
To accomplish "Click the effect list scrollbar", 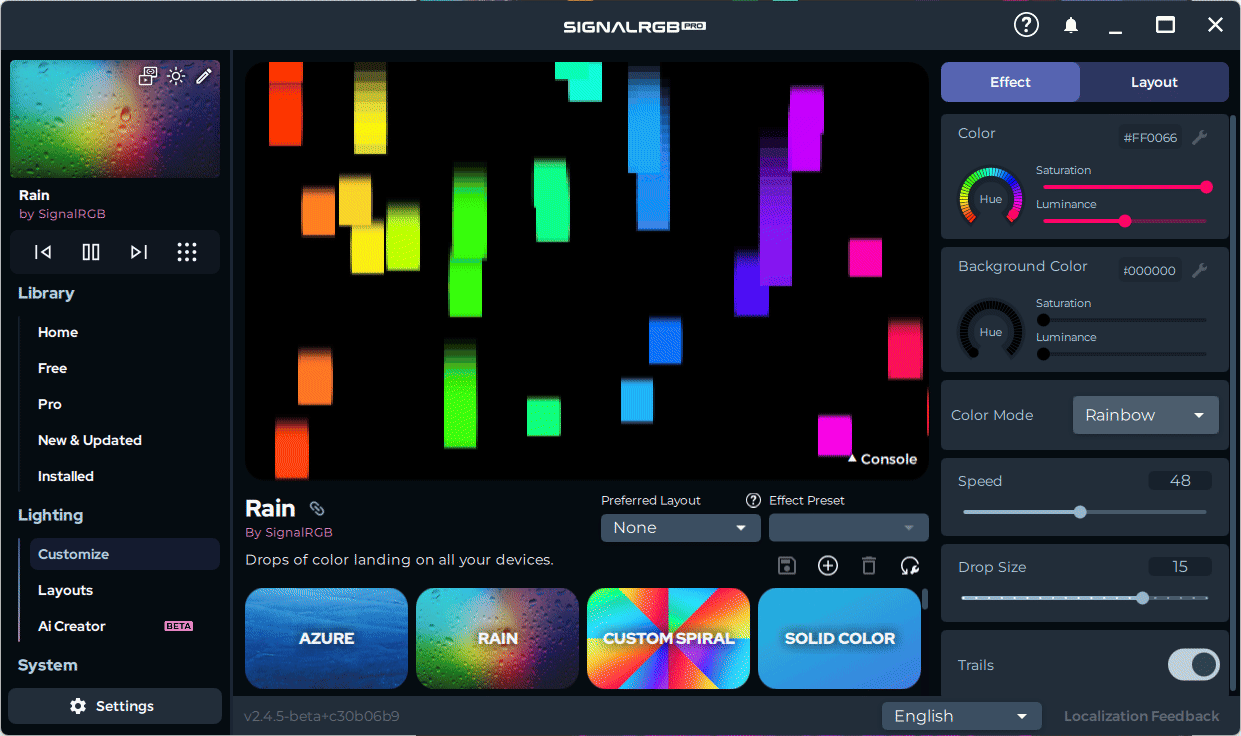I will pyautogui.click(x=925, y=599).
